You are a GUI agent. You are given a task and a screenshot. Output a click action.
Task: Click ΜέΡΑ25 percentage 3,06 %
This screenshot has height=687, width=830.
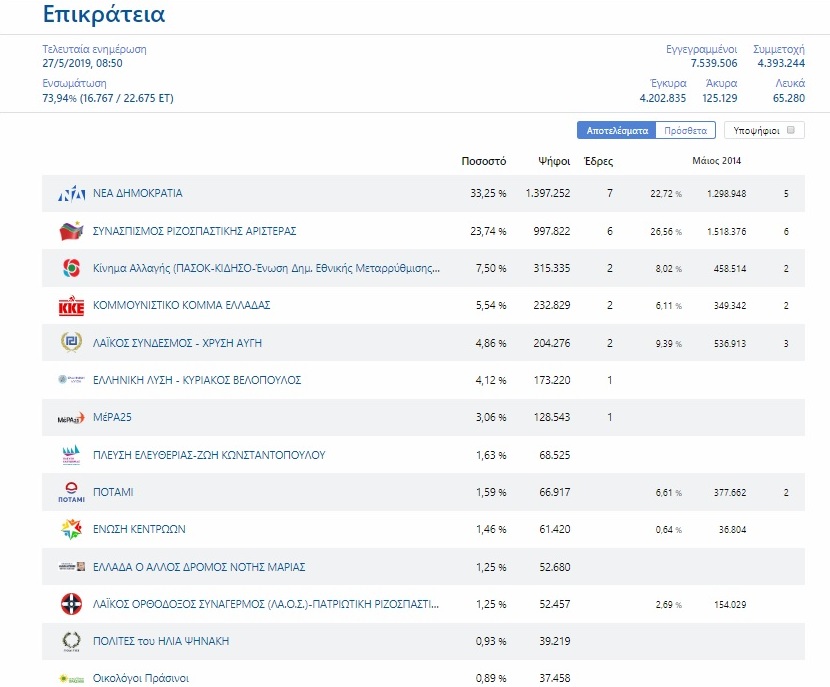pos(491,417)
